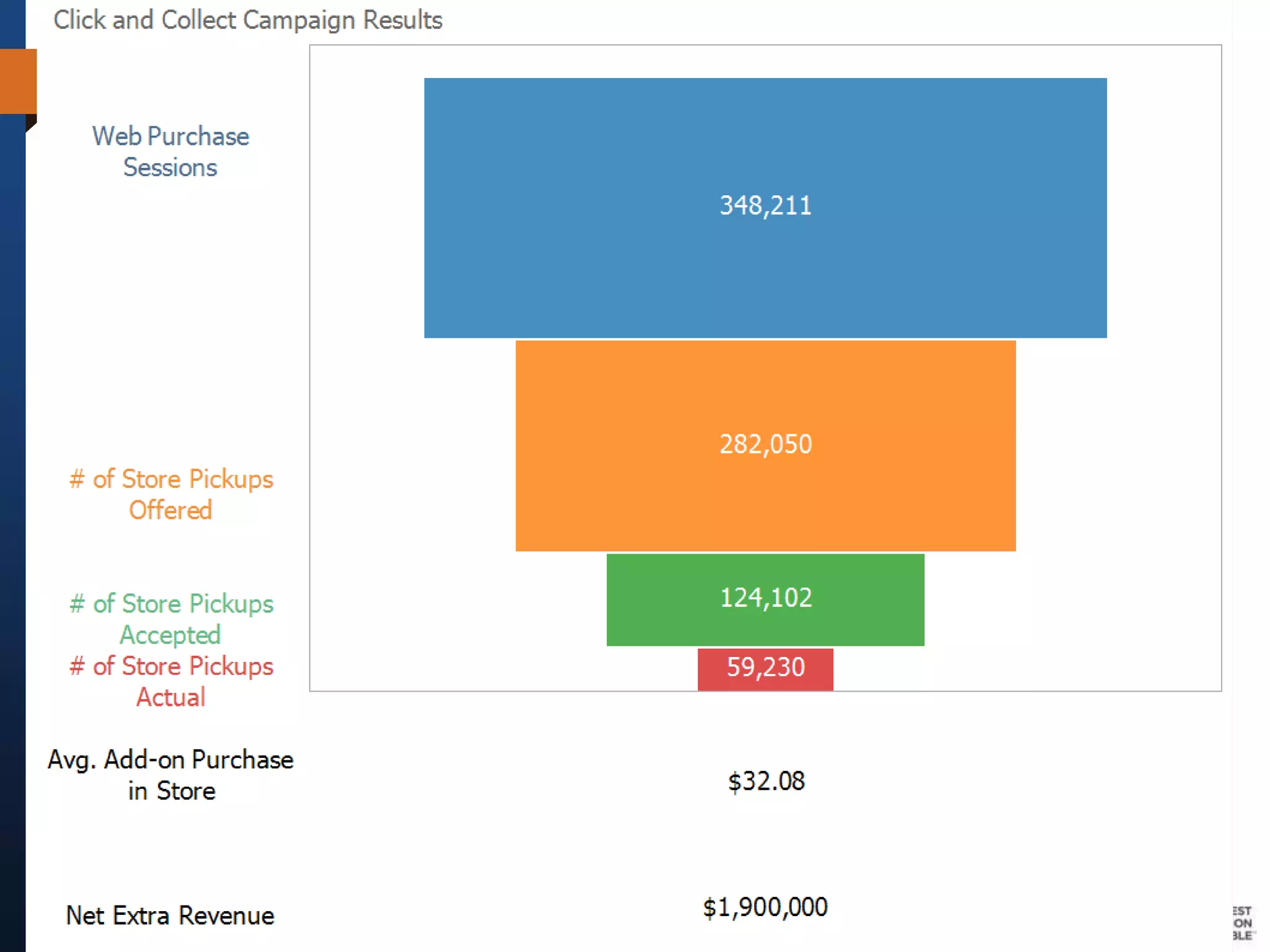Click the Avg. Add-on Purchase in Store label

coord(171,775)
